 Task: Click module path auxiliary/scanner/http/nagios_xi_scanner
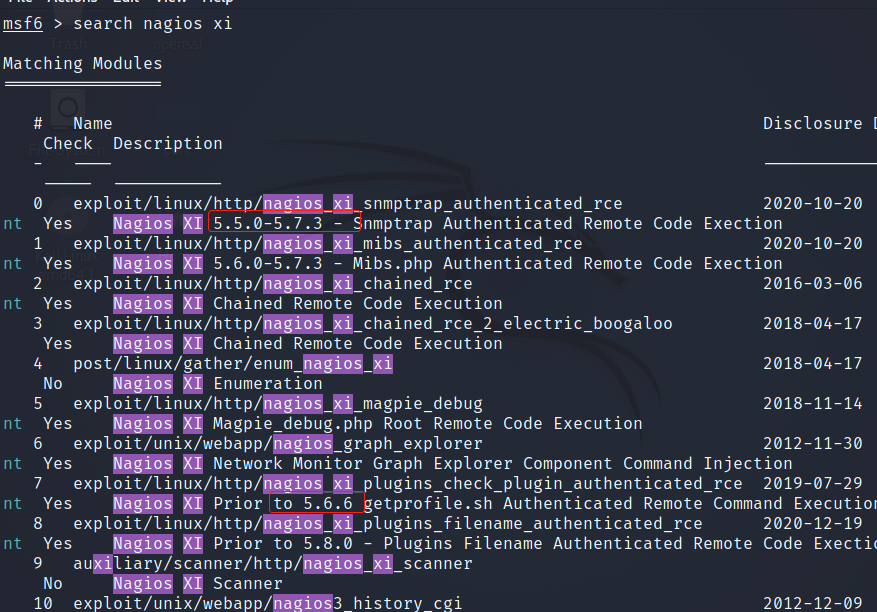point(273,563)
